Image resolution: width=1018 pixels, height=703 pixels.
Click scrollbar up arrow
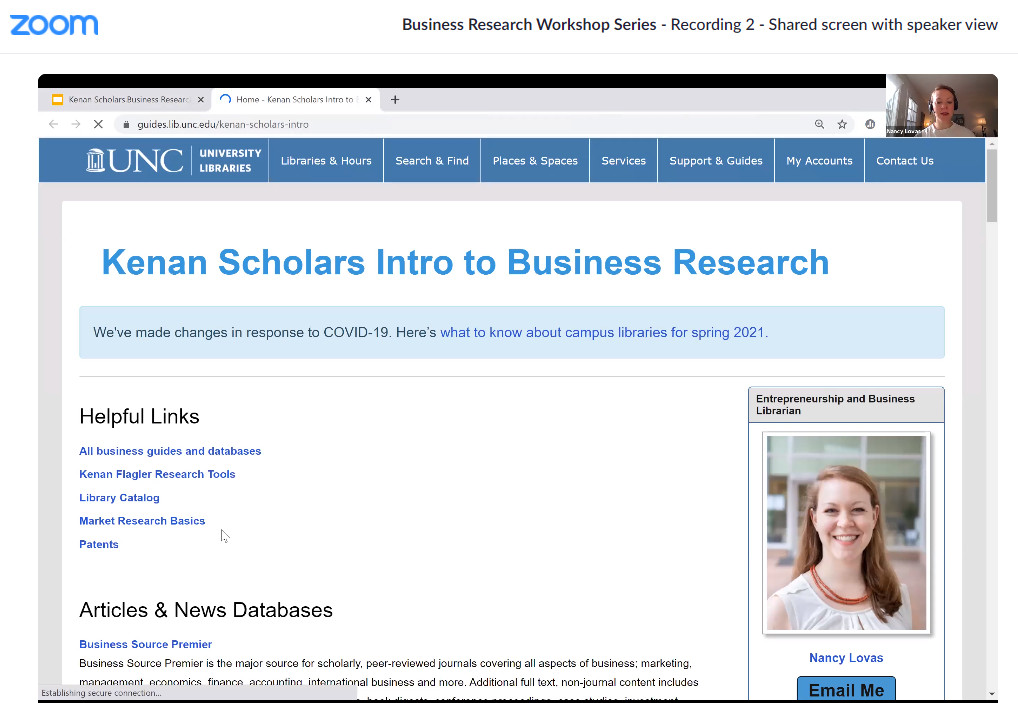991,143
